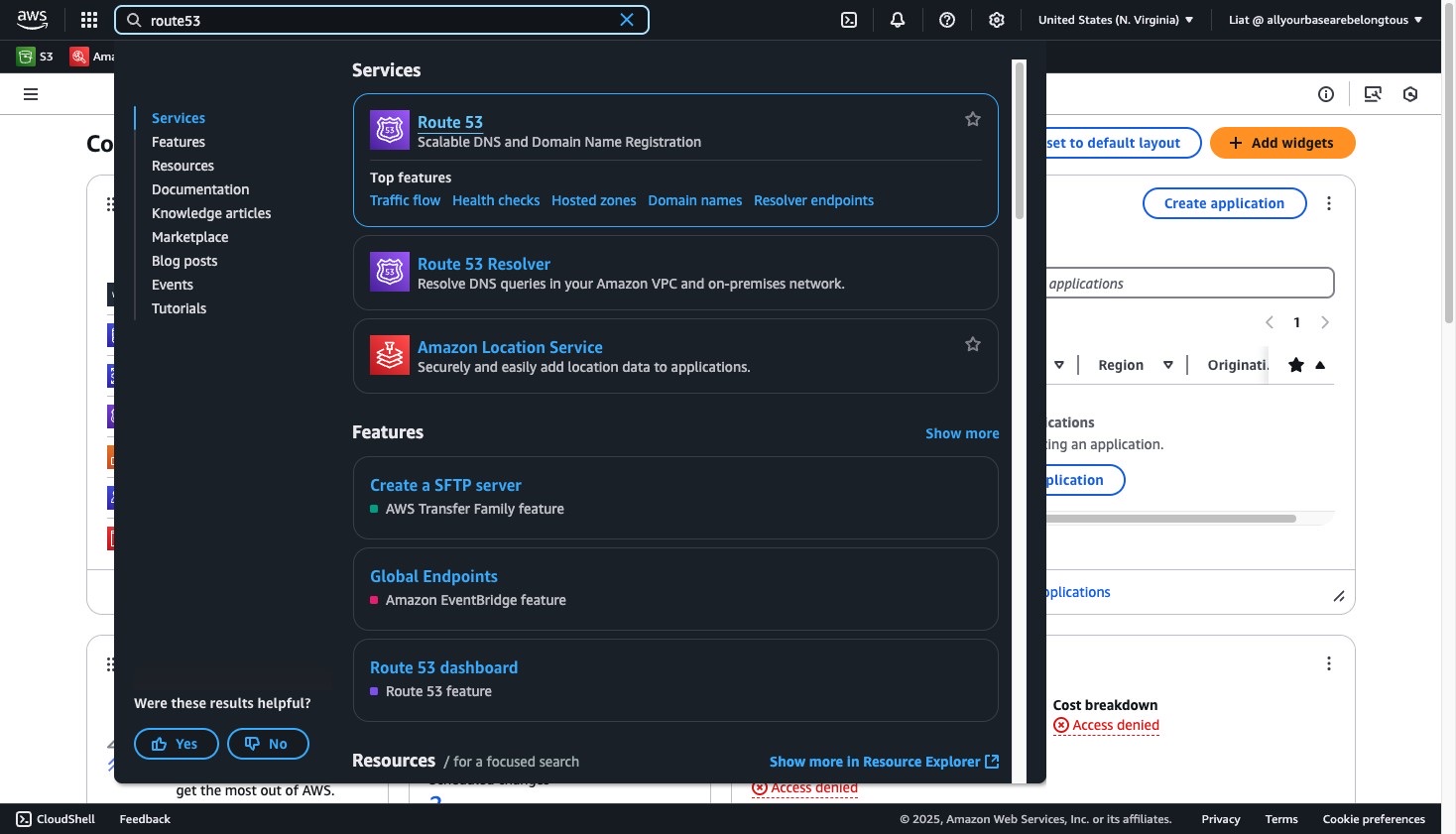Open the Liat account dropdown
The width and height of the screenshot is (1456, 834).
(x=1325, y=20)
